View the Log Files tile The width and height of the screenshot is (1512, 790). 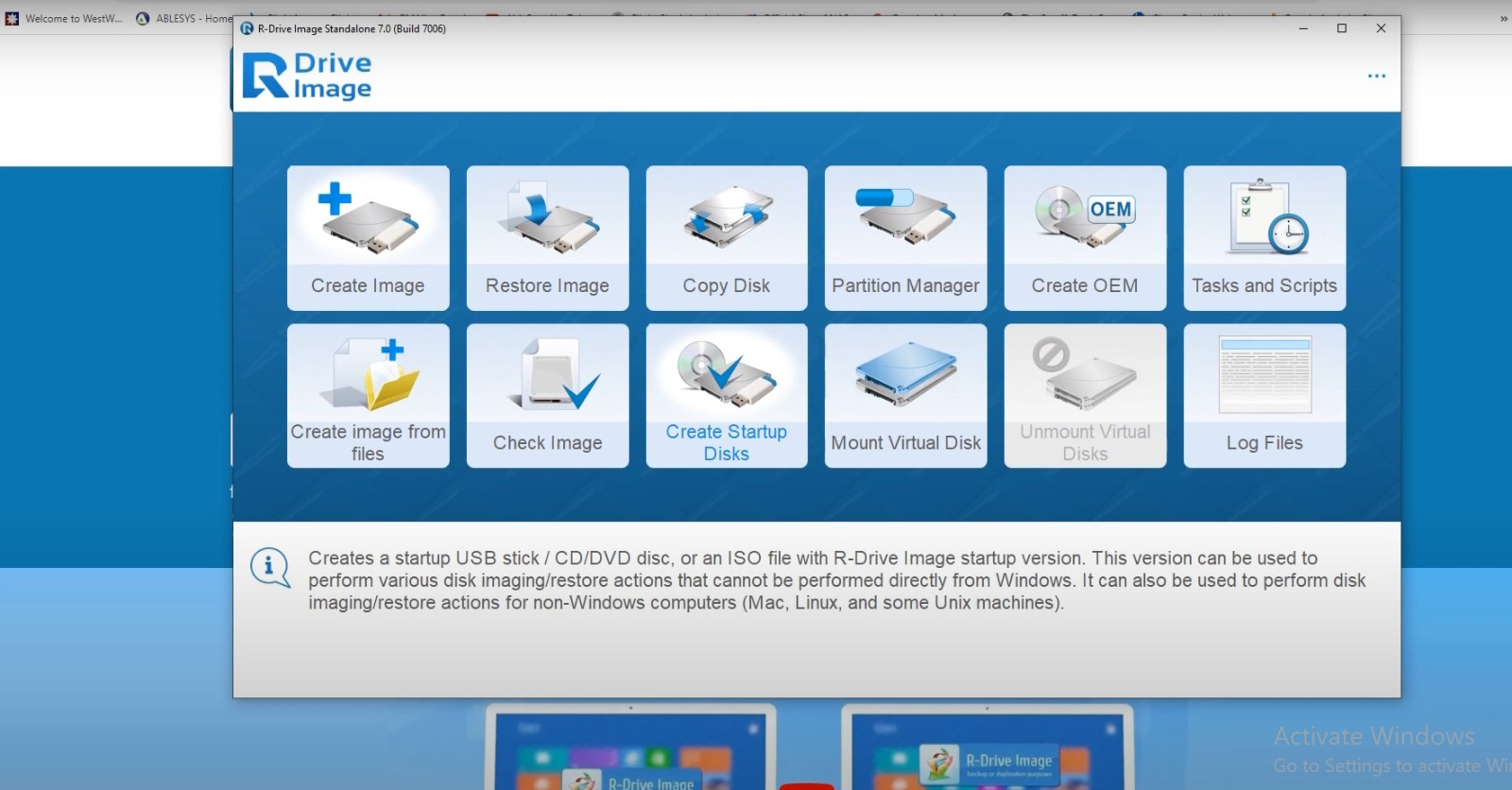[1264, 396]
